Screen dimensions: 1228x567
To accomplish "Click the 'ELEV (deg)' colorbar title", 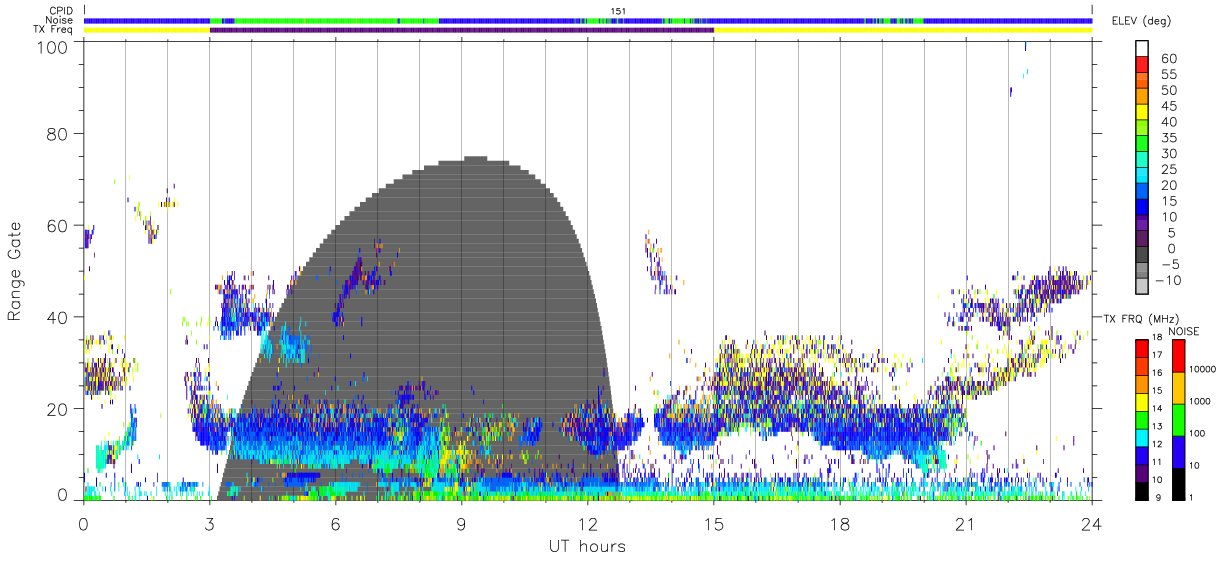I will 1140,22.
